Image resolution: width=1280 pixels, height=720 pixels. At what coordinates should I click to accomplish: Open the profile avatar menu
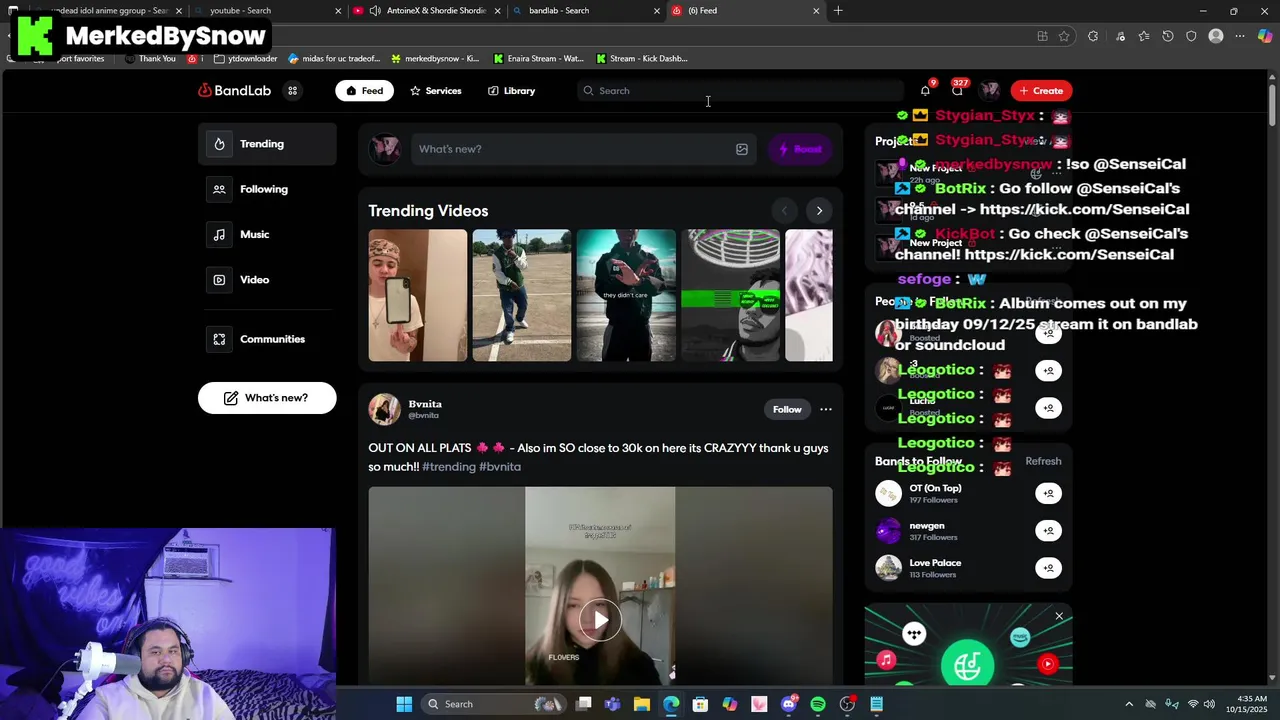point(989,91)
